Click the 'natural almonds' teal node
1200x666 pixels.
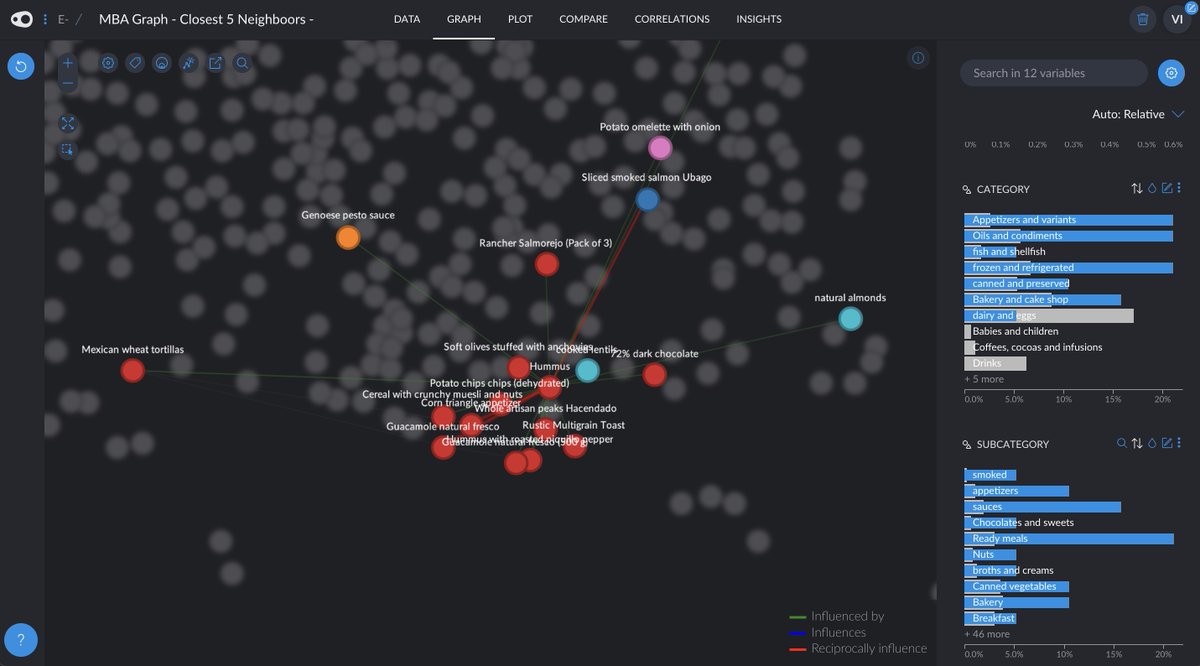click(x=850, y=319)
